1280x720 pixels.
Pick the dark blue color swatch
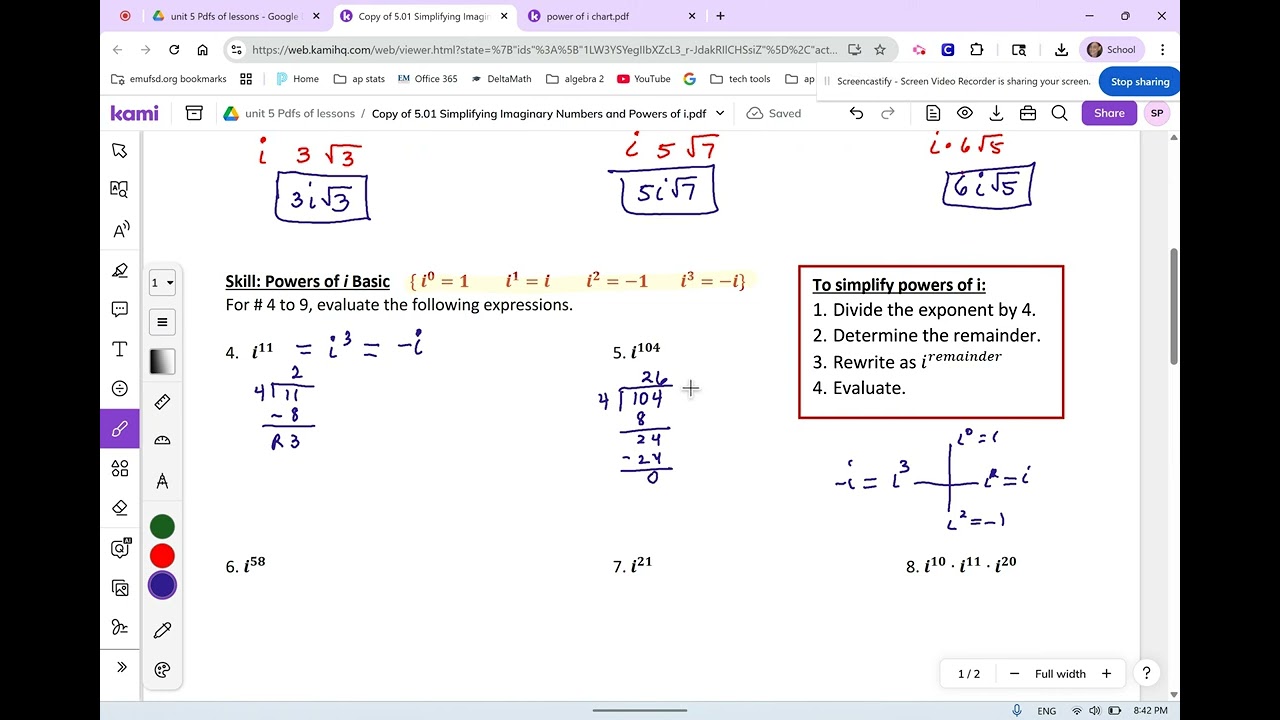(x=162, y=586)
